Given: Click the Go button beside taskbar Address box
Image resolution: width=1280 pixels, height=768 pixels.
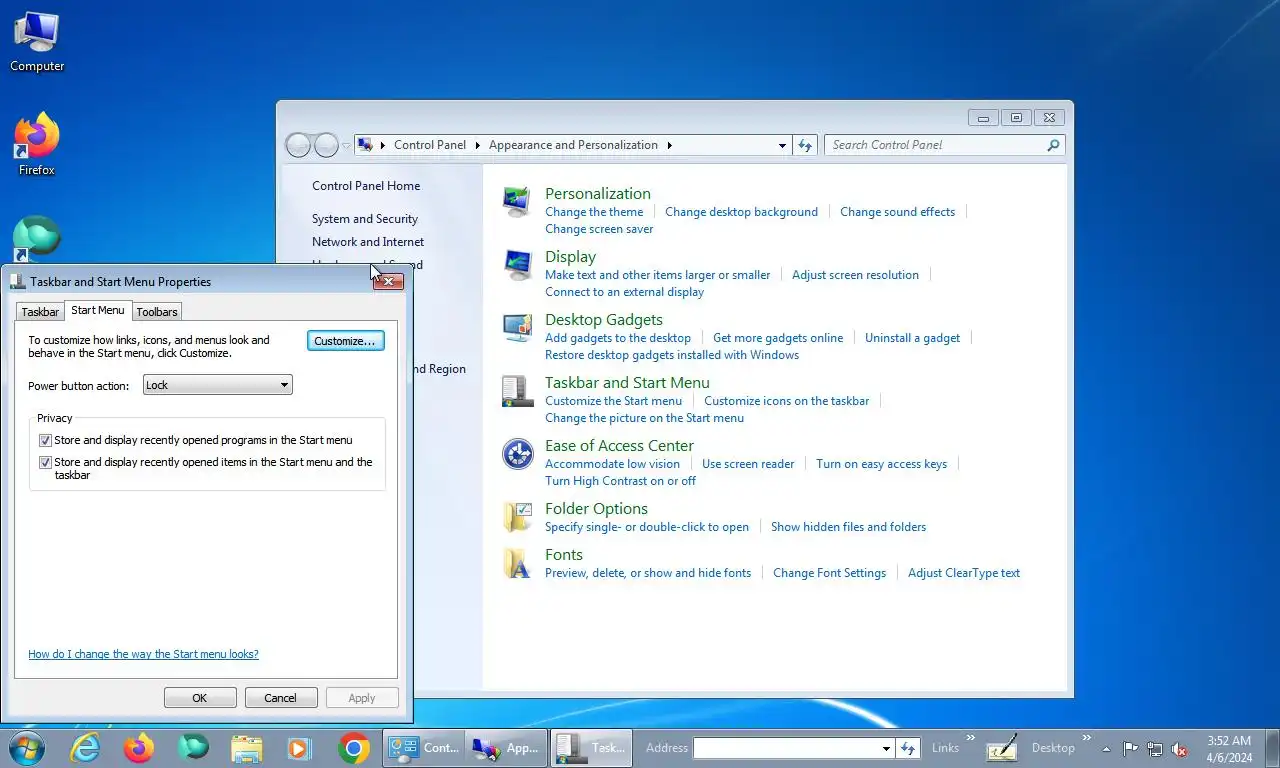Looking at the screenshot, I should coord(908,748).
